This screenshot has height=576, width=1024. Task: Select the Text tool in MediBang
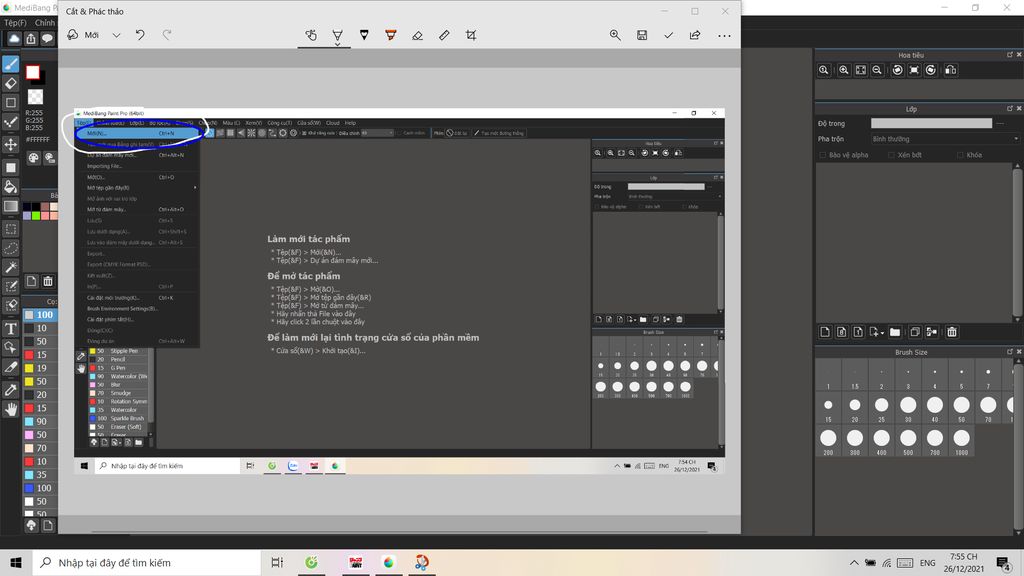pyautogui.click(x=10, y=328)
